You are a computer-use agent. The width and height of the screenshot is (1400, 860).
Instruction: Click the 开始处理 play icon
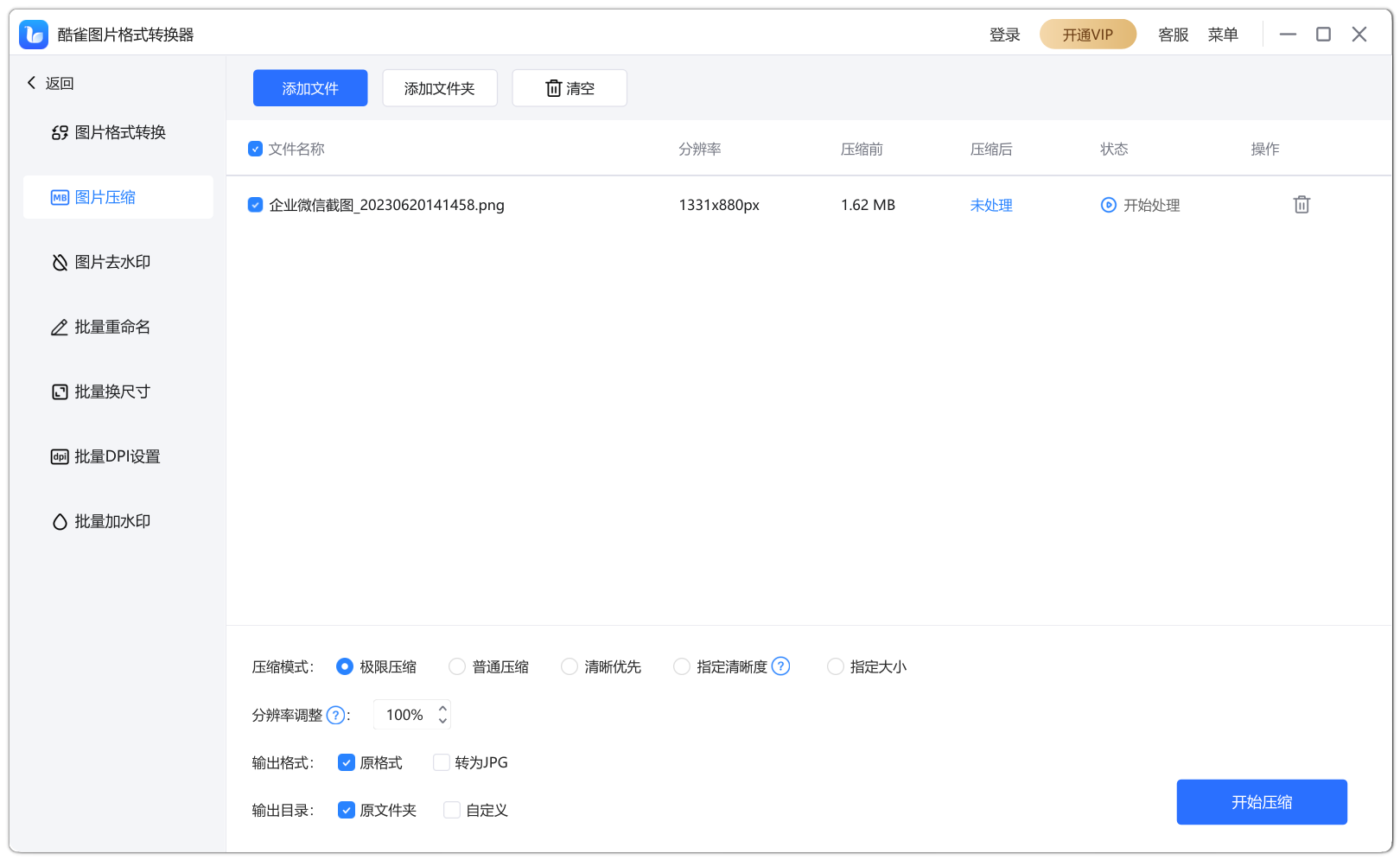(x=1108, y=205)
